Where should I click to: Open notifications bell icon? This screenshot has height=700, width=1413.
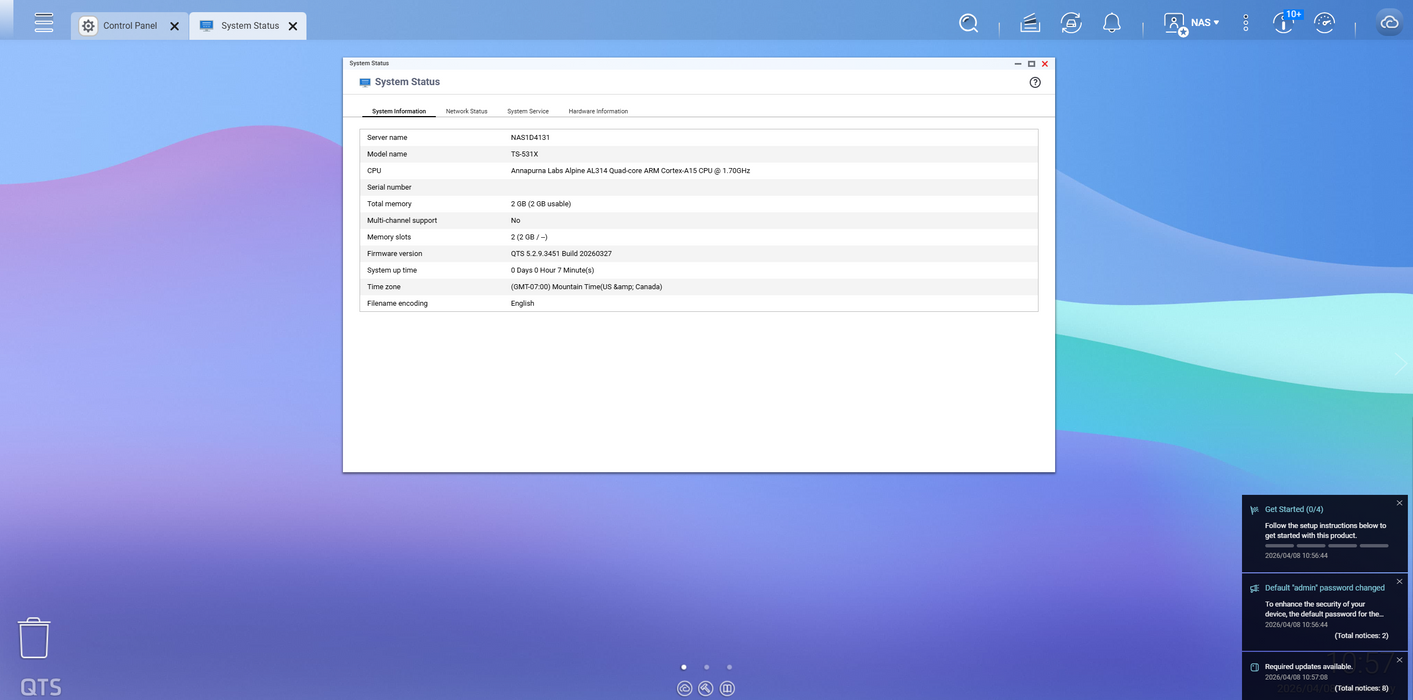(1111, 23)
